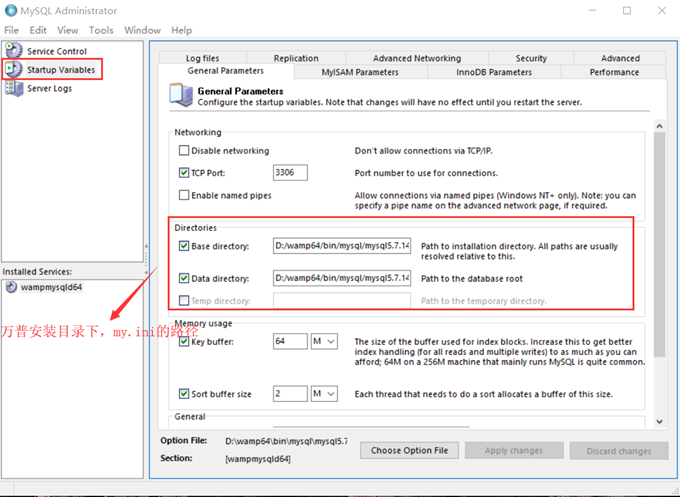Click the Choose Option File button
Screen dimensions: 680x497
click(409, 450)
